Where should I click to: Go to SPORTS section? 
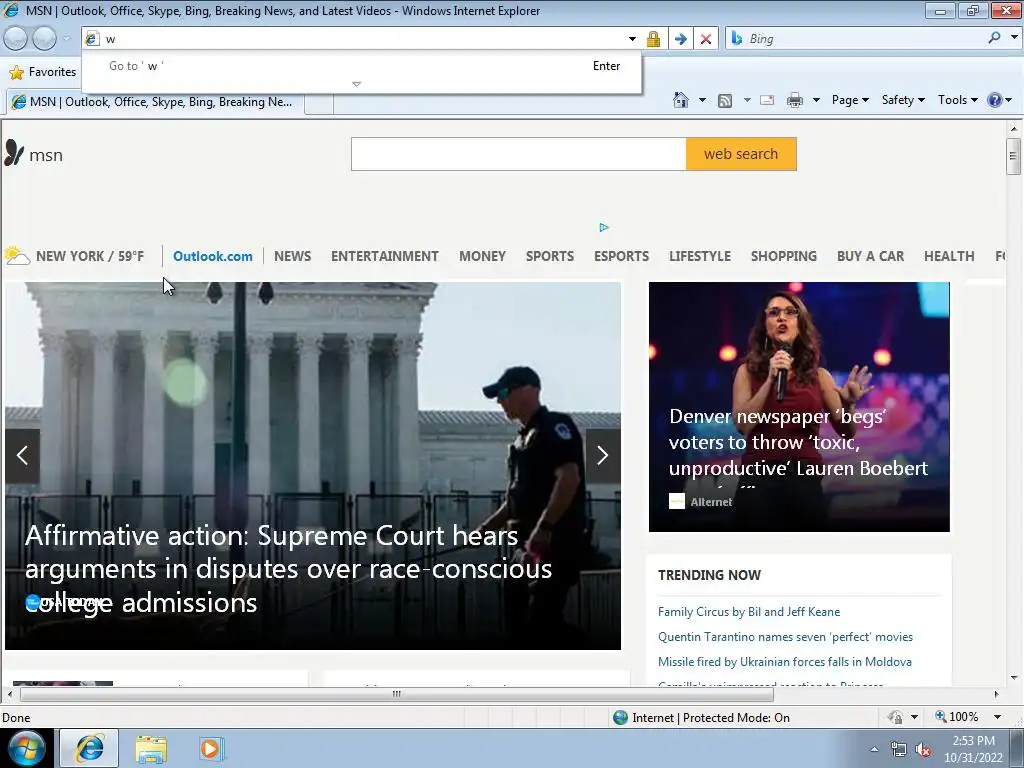click(x=550, y=256)
